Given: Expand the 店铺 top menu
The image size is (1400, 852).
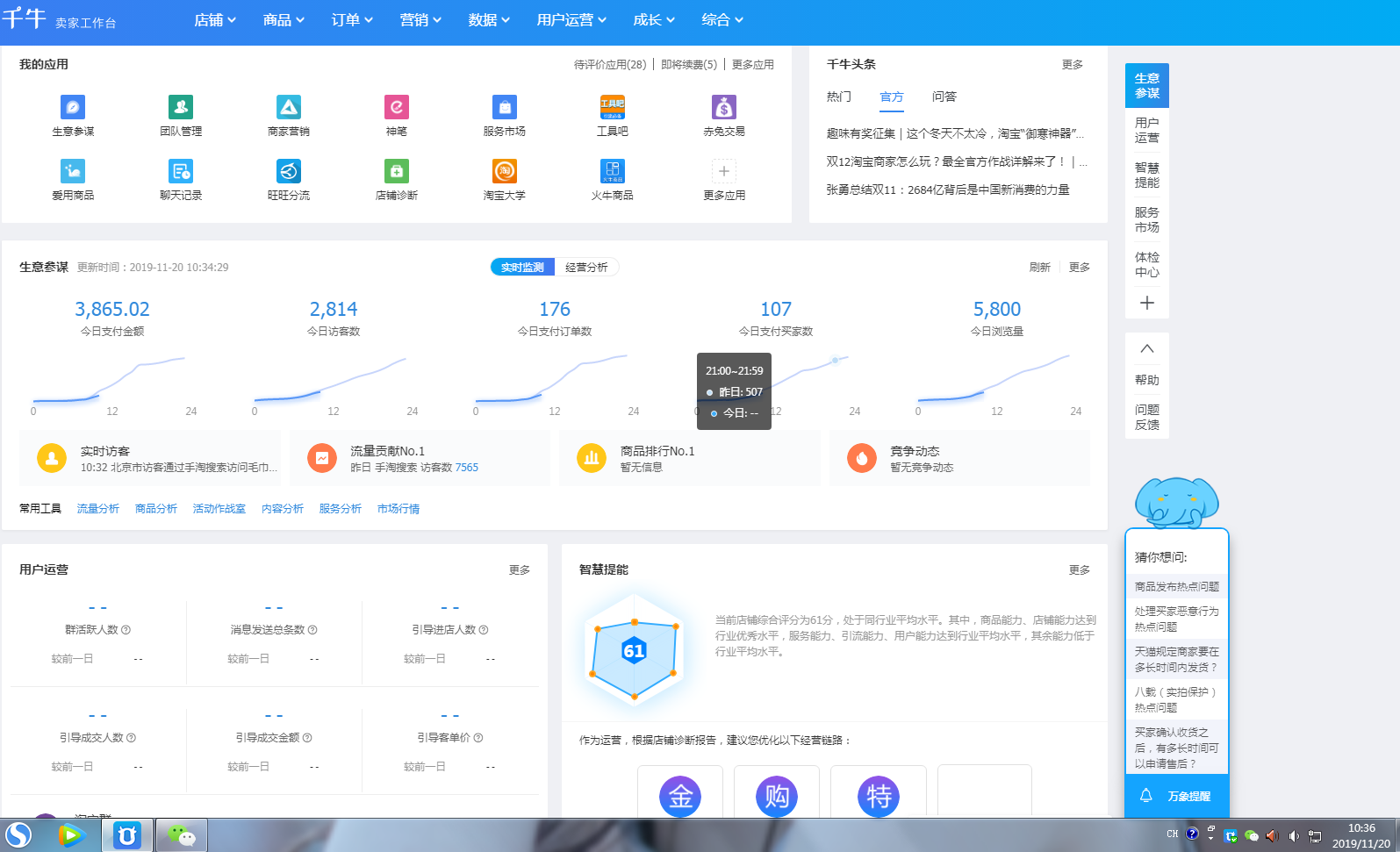Looking at the screenshot, I should pos(215,20).
